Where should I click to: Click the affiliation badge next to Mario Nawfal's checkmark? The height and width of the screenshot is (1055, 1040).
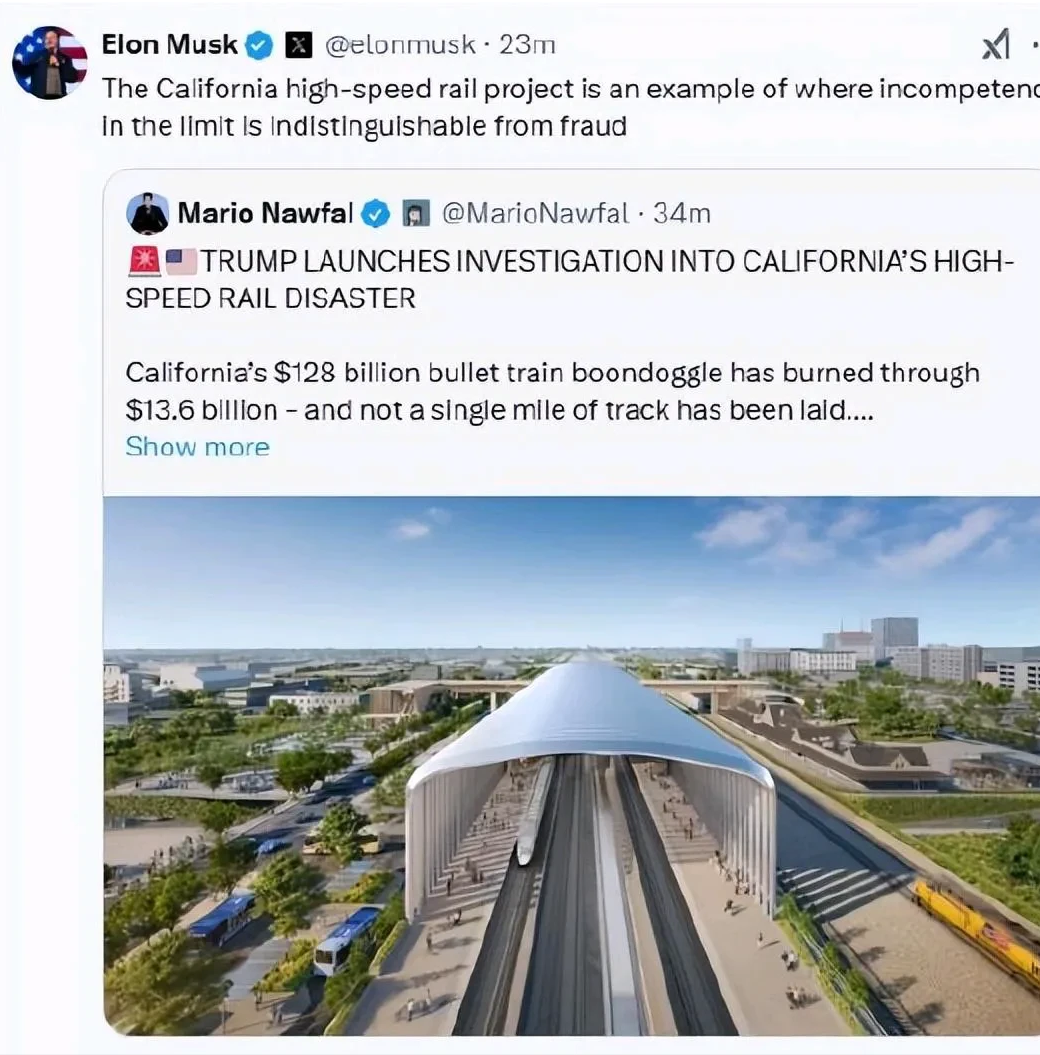point(415,213)
